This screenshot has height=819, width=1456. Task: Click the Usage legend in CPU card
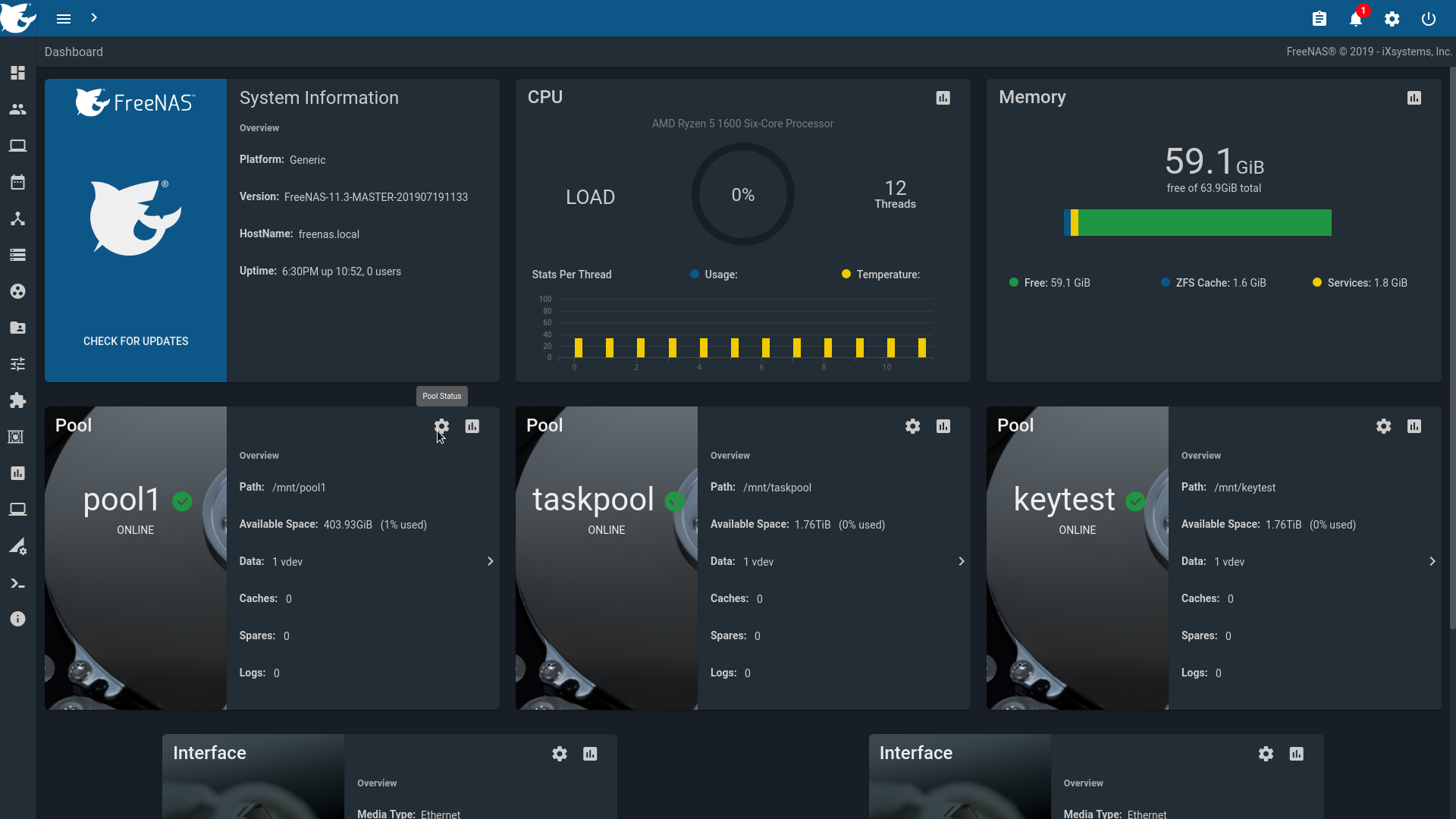[x=714, y=275]
